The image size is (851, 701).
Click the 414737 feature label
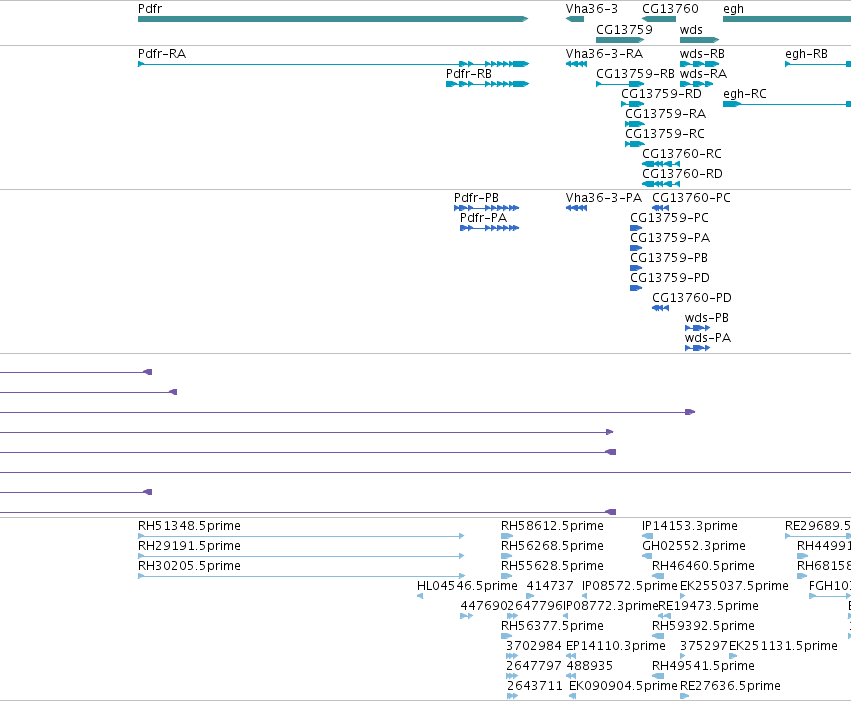coord(550,587)
